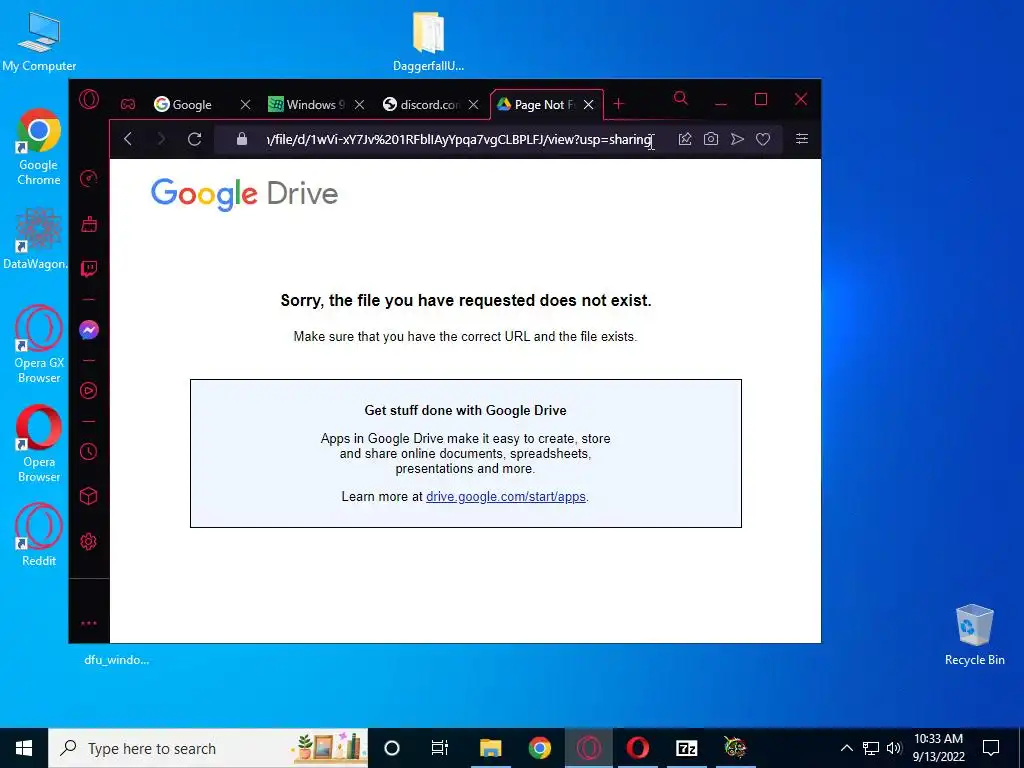Open a new tab with plus button
The image size is (1024, 768).
tap(618, 104)
